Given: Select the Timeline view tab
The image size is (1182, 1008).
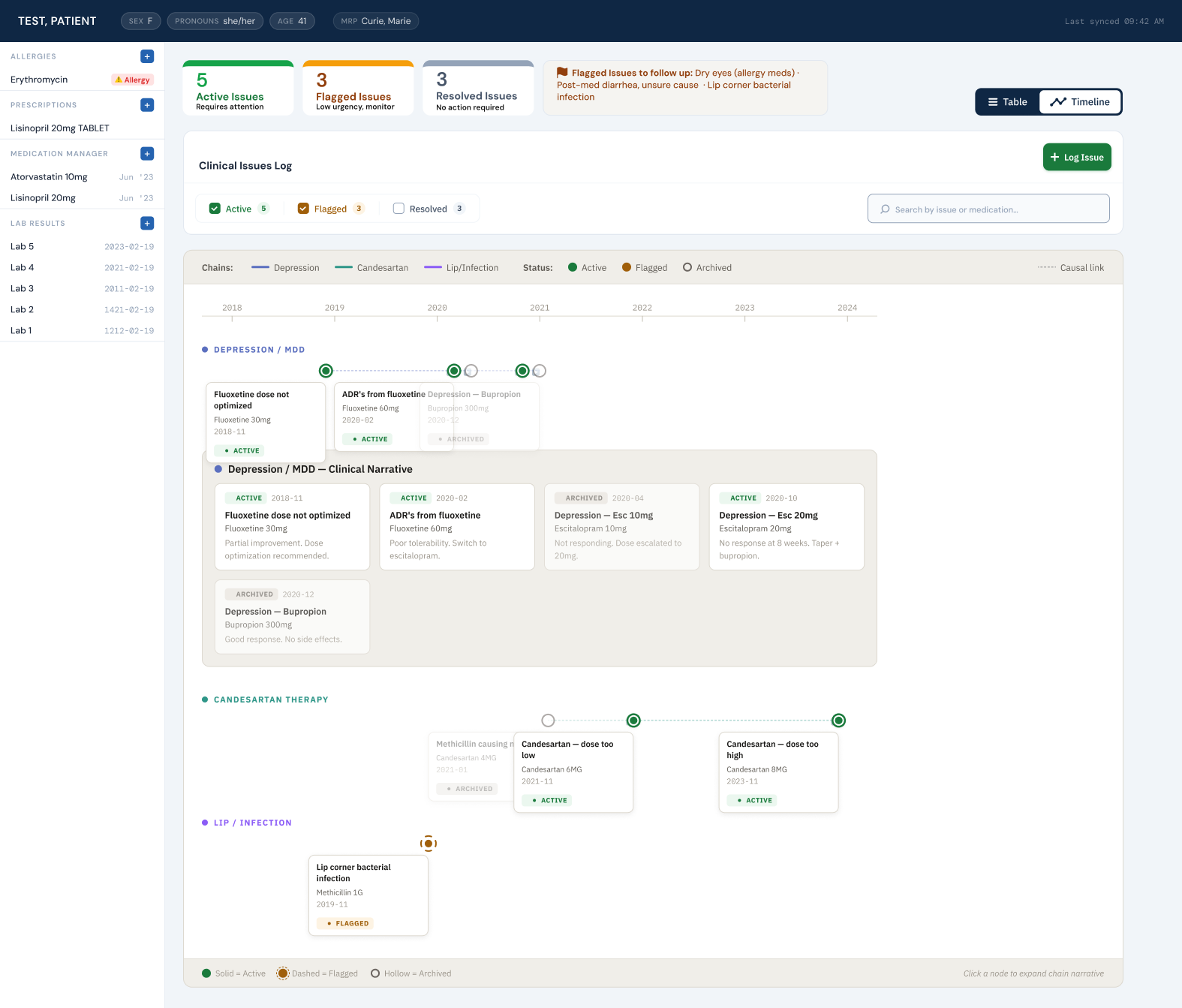Looking at the screenshot, I should click(x=1079, y=102).
